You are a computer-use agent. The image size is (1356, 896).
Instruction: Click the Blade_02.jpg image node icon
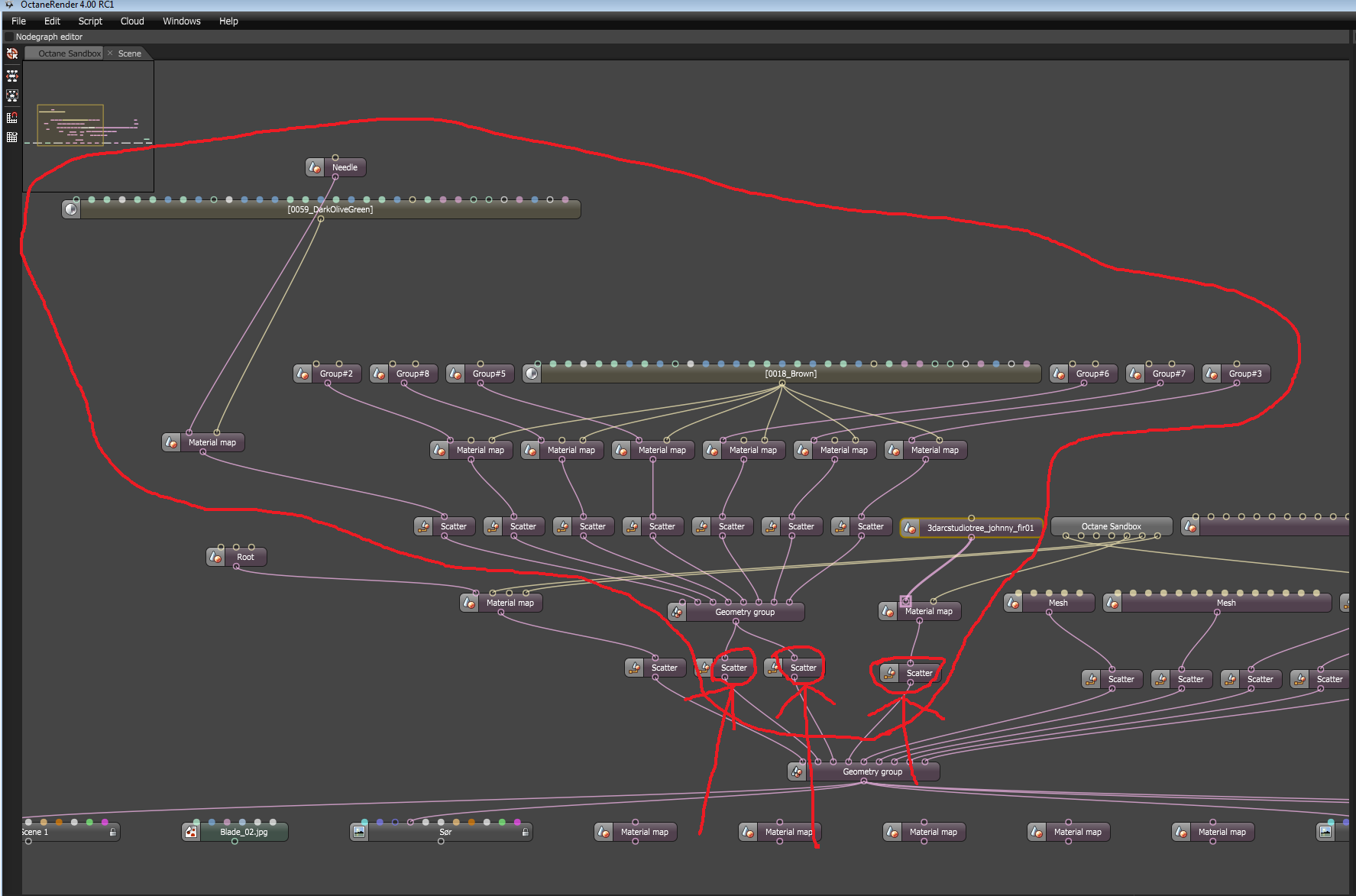point(191,832)
